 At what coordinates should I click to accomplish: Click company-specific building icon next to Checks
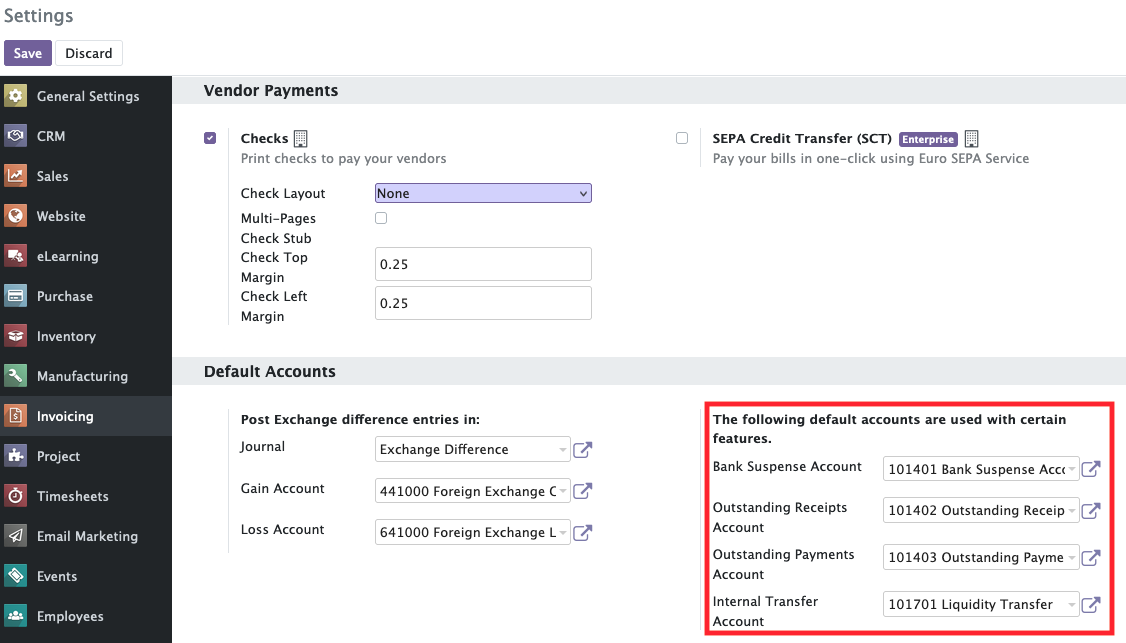[x=301, y=139]
